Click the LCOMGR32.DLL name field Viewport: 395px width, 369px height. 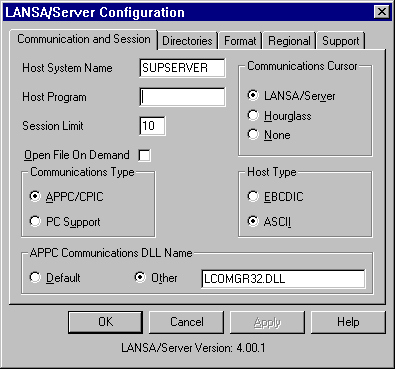pyautogui.click(x=283, y=279)
